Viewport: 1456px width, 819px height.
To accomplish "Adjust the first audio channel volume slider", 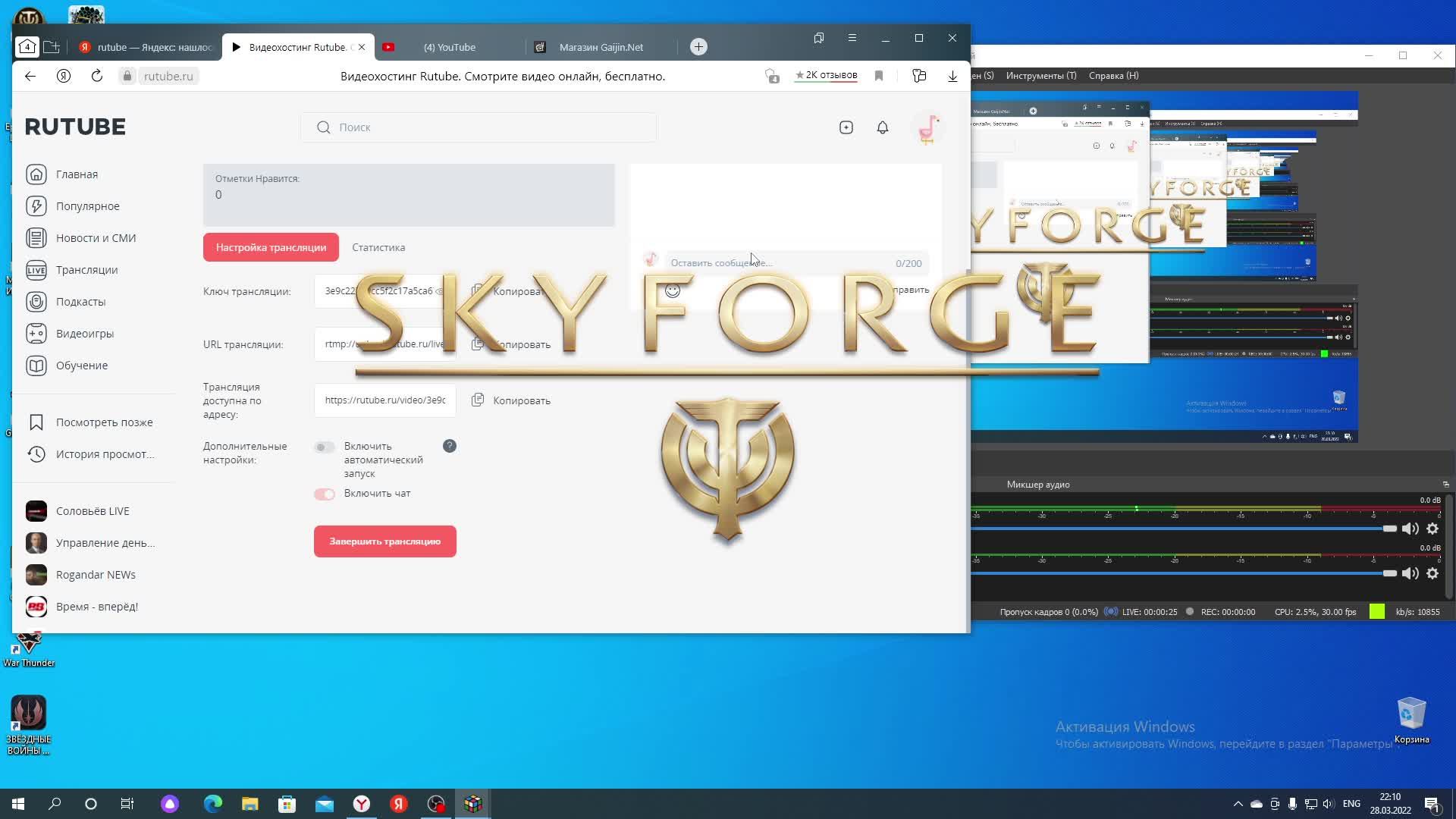I will 1389,529.
